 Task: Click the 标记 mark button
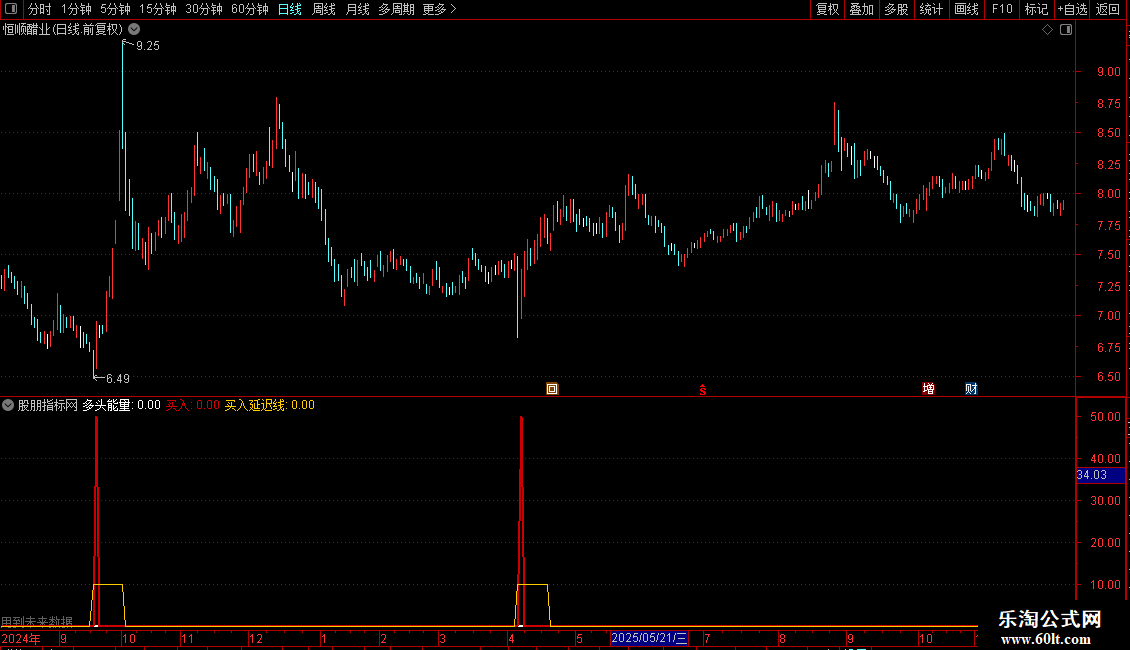[1036, 9]
